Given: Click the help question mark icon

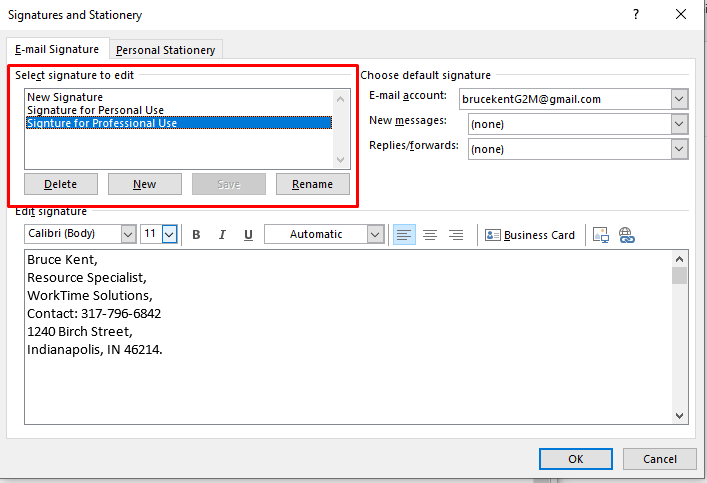Looking at the screenshot, I should click(636, 14).
